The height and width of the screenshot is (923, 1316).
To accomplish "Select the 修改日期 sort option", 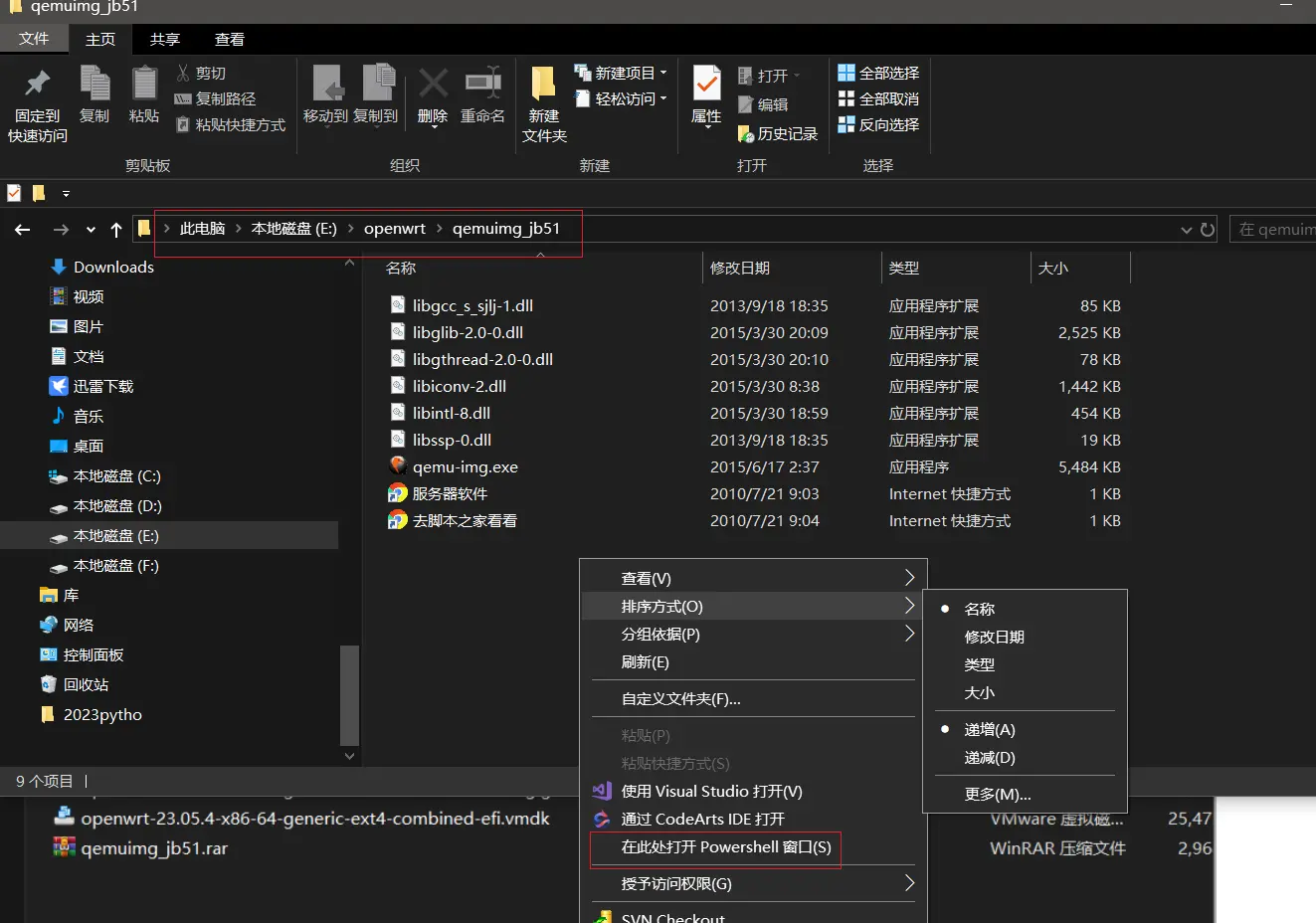I will (994, 637).
